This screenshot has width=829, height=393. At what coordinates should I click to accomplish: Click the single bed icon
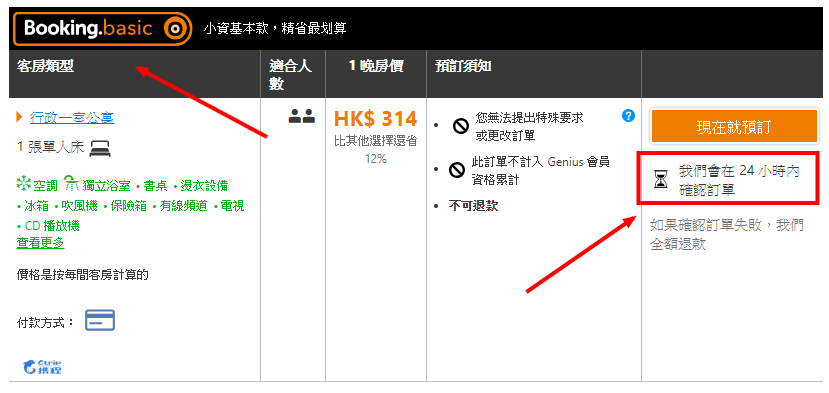point(100,148)
